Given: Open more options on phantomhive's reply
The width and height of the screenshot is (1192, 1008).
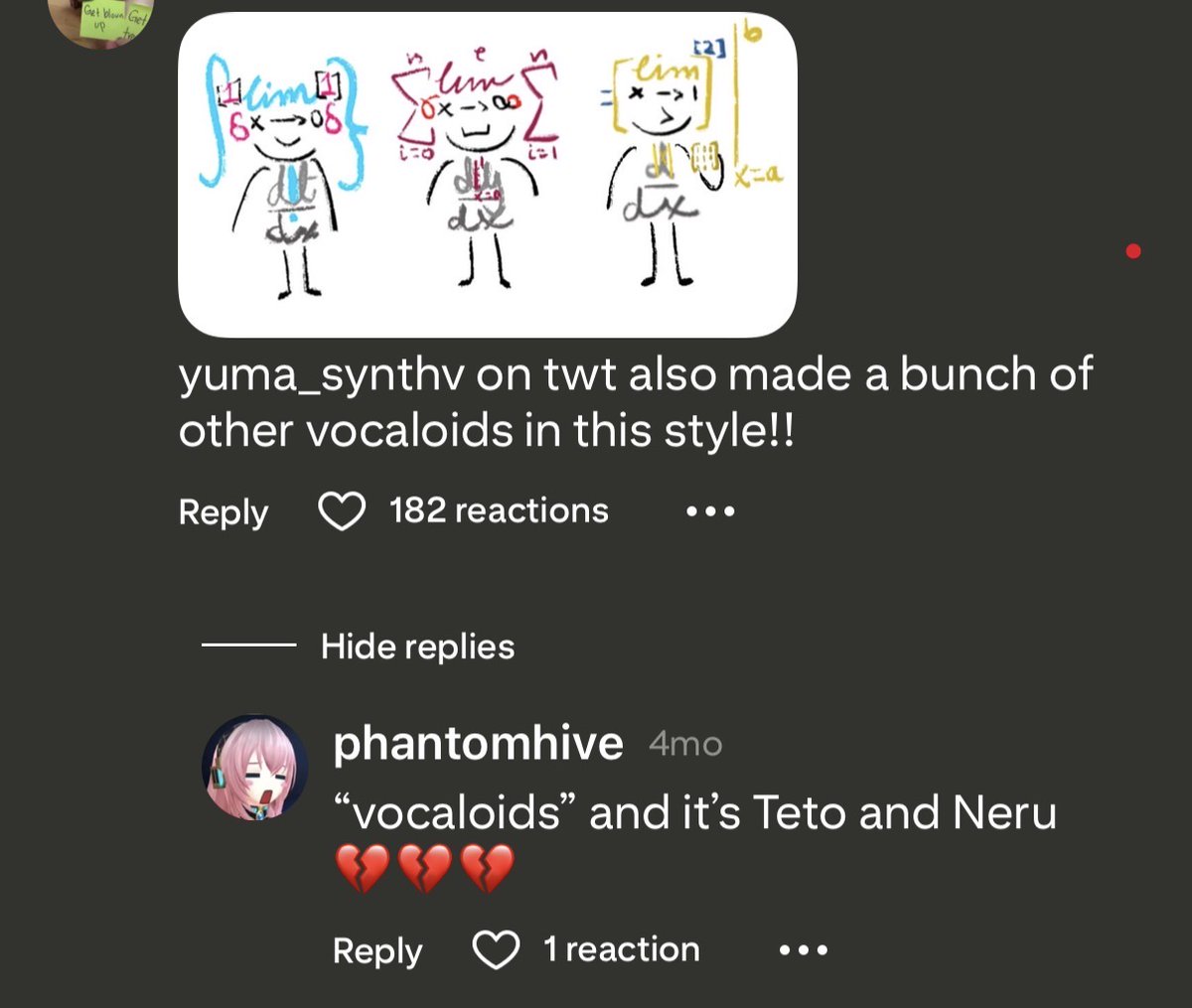Looking at the screenshot, I should click(802, 951).
